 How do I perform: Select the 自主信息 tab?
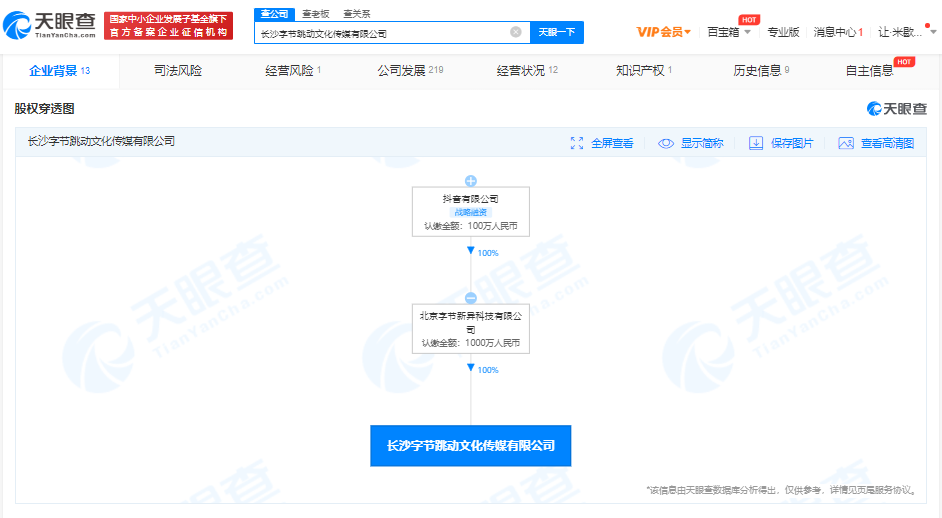pos(869,71)
